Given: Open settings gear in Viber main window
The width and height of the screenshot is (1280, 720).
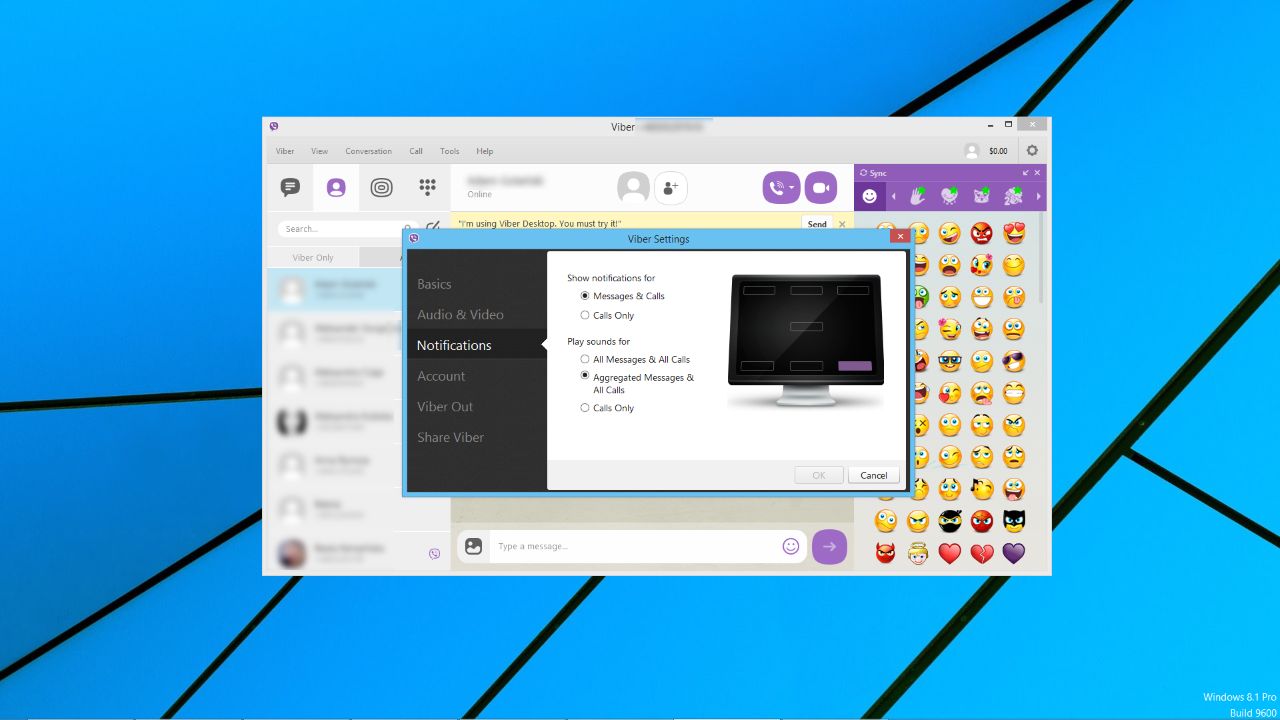Looking at the screenshot, I should click(1032, 151).
